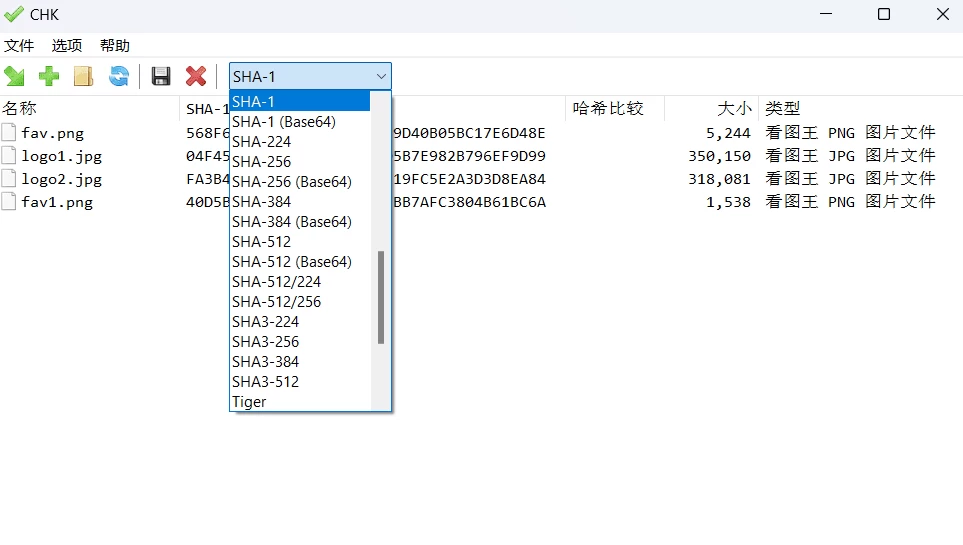Screen dimensions: 963x545
Task: Open the 选项 menu
Action: 67,46
